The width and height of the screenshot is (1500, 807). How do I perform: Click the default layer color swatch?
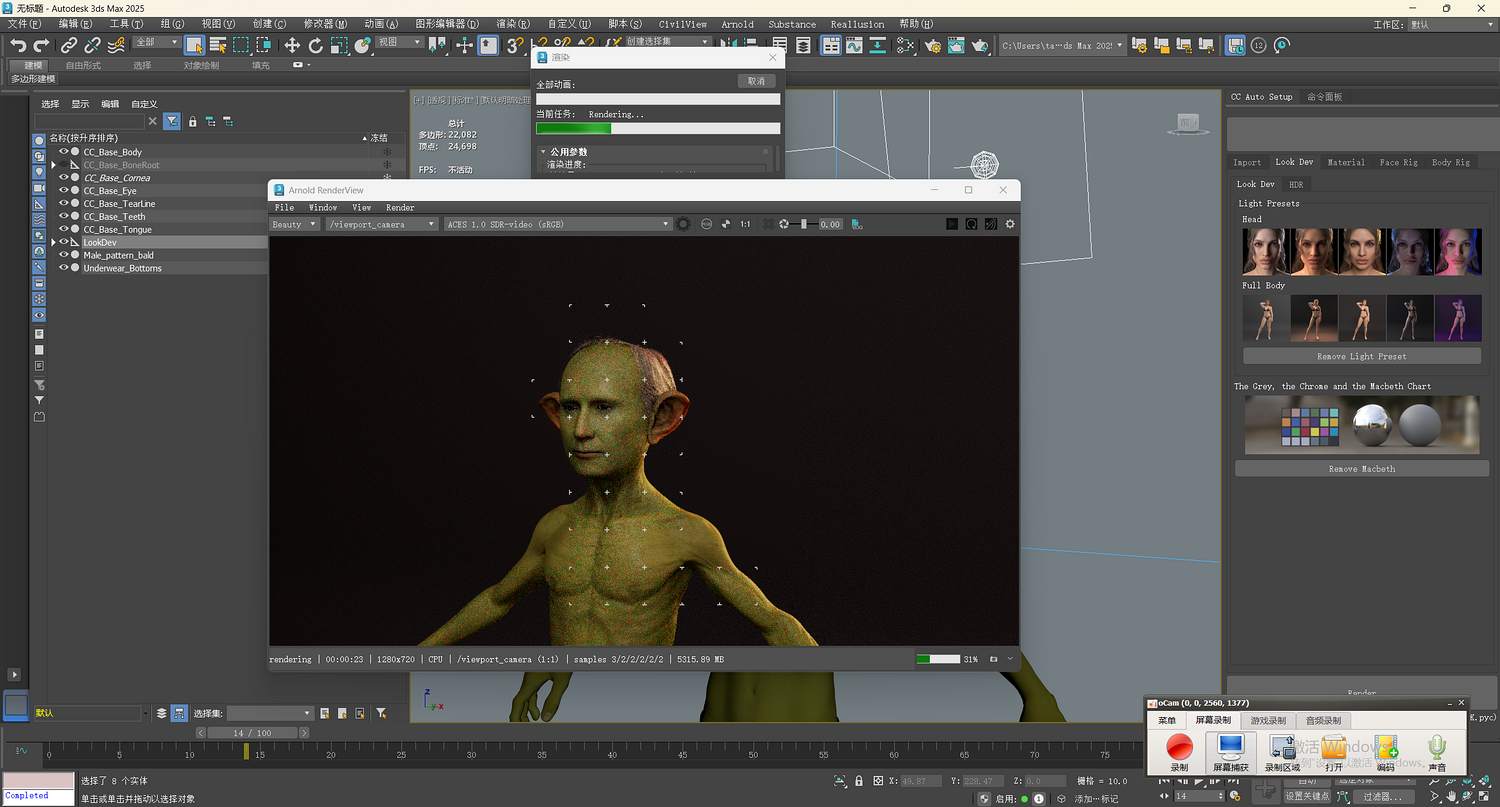(16, 705)
